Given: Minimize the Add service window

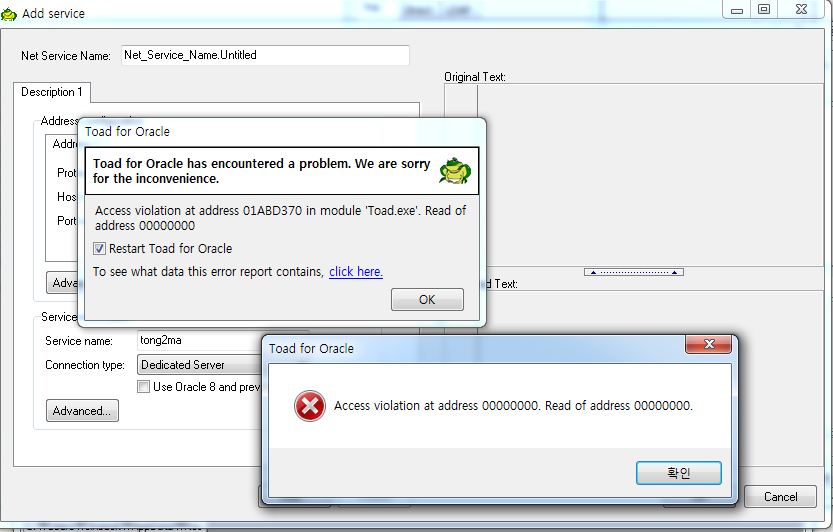Looking at the screenshot, I should [736, 10].
